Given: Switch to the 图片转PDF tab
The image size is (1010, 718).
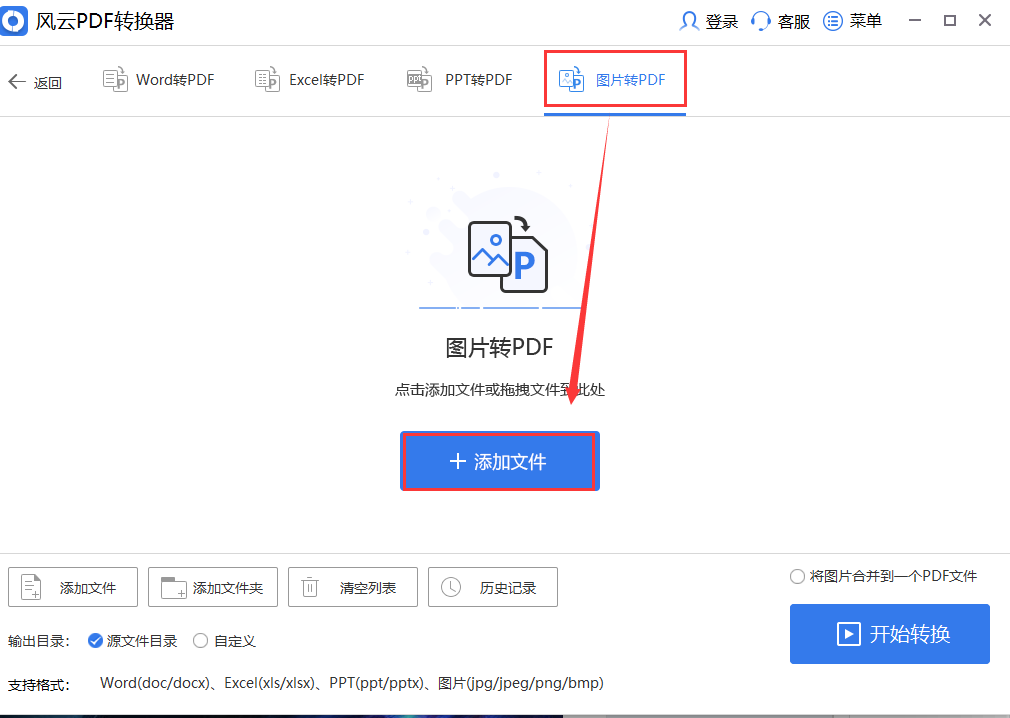Looking at the screenshot, I should pos(614,79).
